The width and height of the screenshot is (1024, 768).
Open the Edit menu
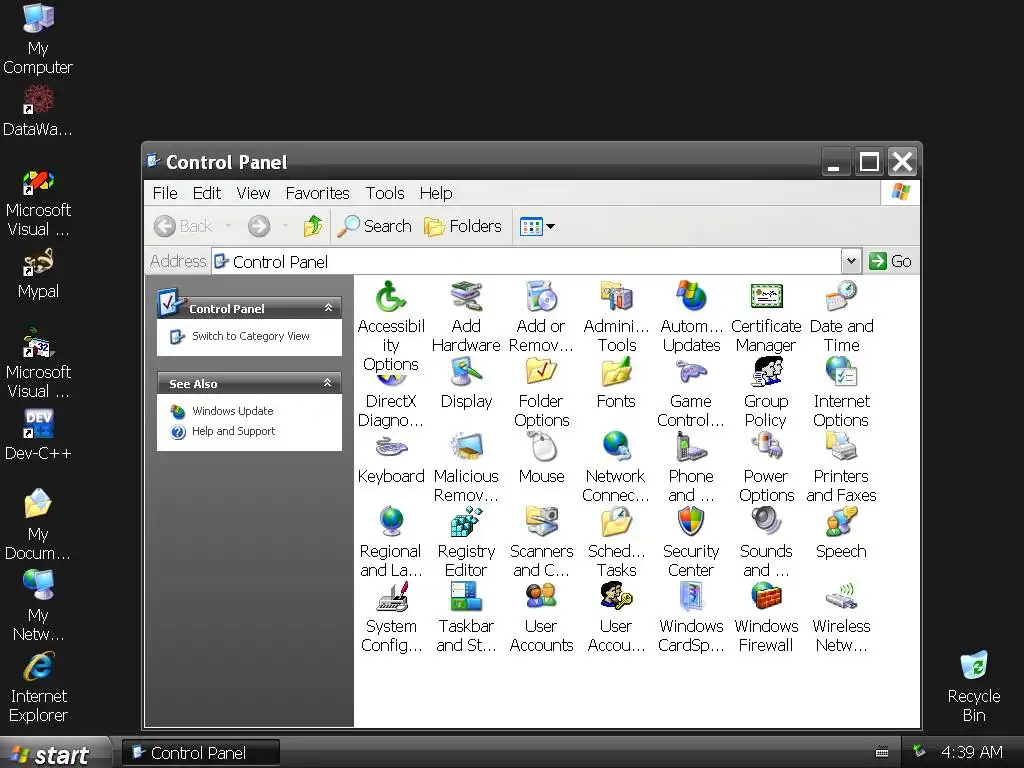[x=206, y=193]
